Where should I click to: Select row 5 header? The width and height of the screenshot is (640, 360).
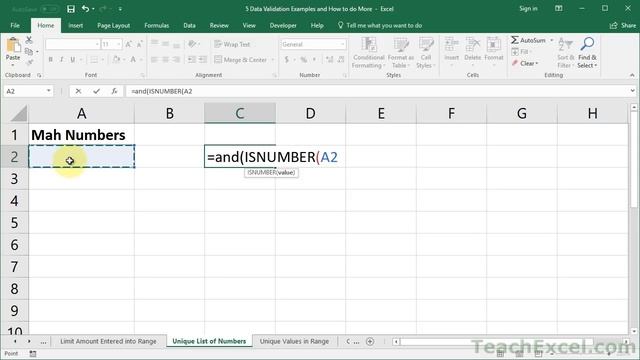(x=14, y=223)
